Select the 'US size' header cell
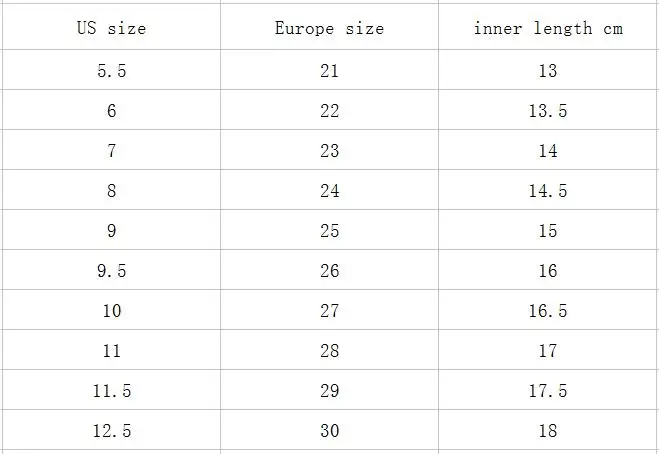 [x=111, y=27]
